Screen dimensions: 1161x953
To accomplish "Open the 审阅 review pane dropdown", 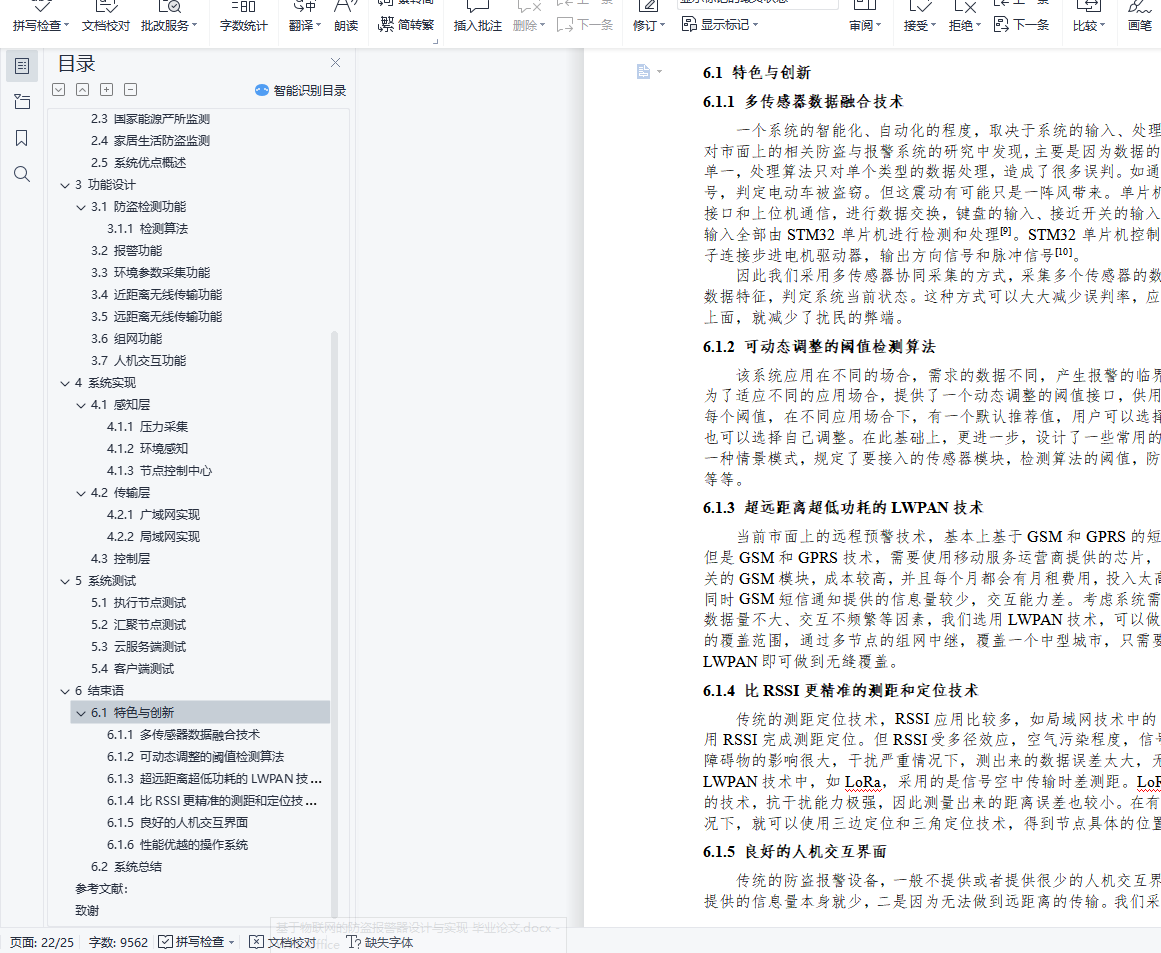I will pyautogui.click(x=865, y=17).
